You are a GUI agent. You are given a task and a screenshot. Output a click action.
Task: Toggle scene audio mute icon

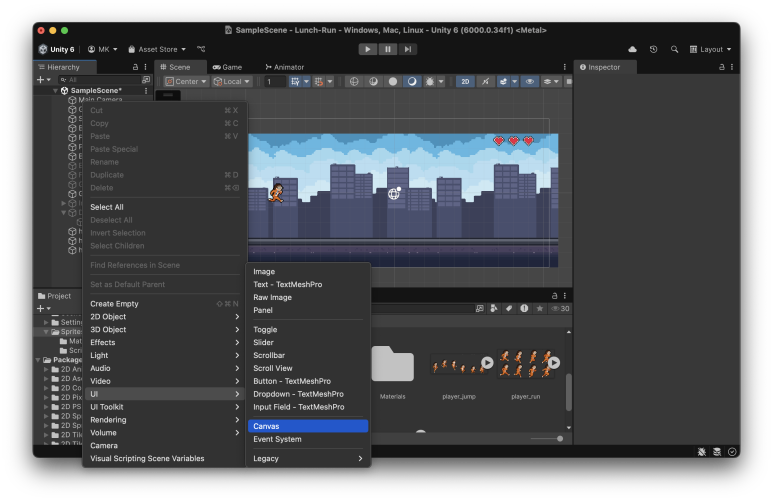point(486,81)
